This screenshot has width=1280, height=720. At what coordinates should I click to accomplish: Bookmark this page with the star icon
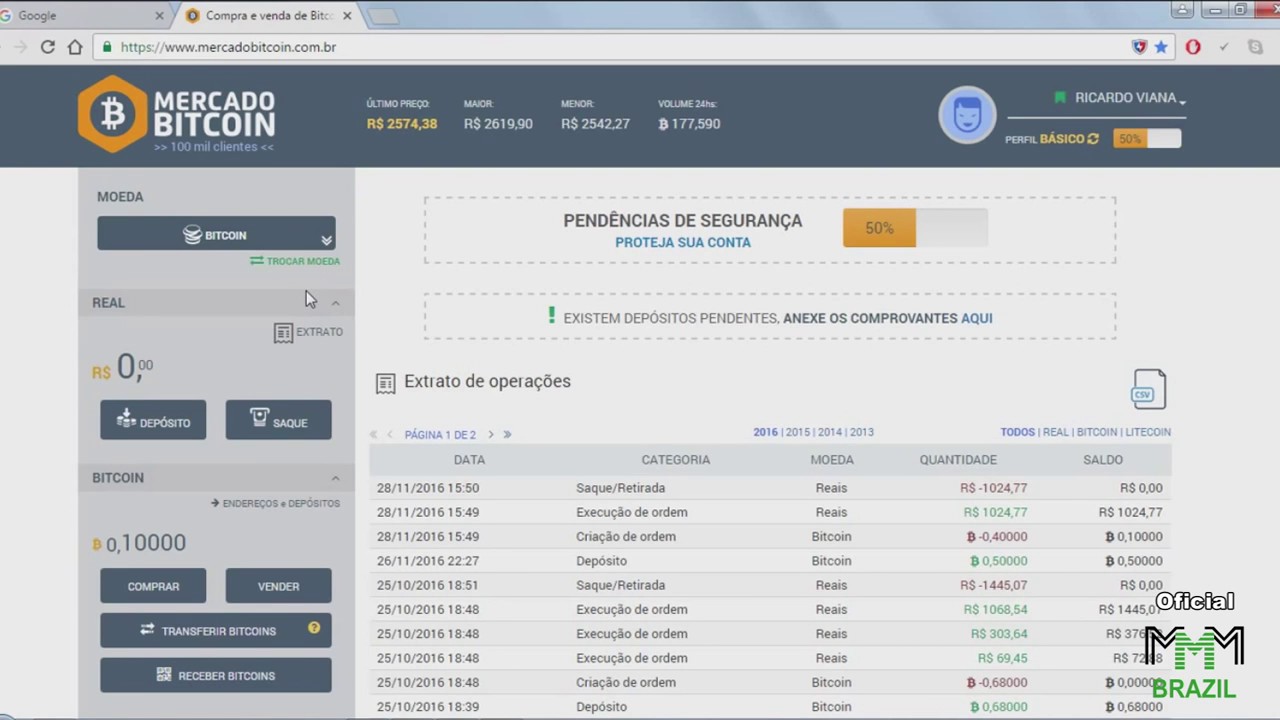tap(1161, 47)
